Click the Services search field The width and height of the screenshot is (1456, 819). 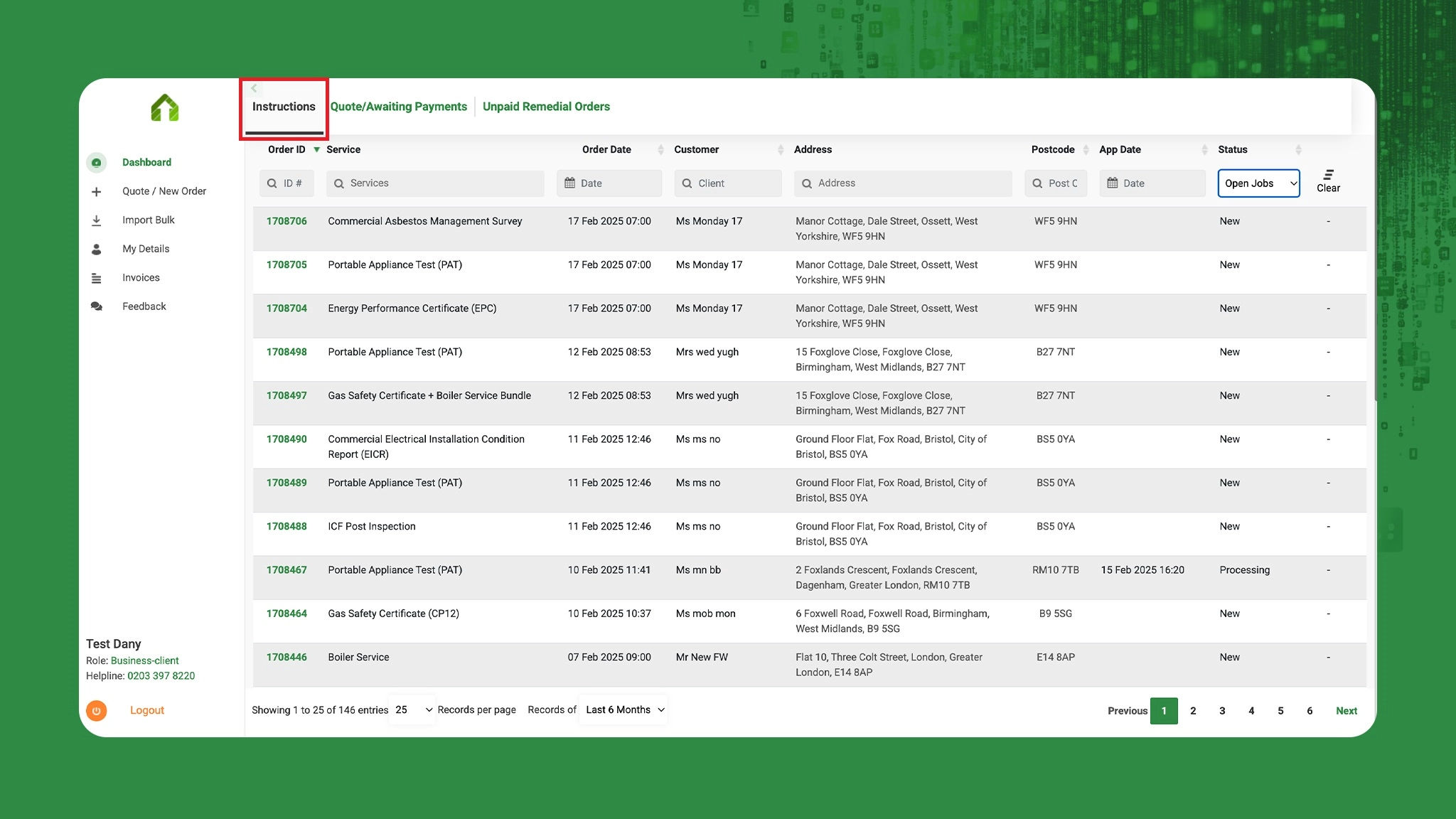[435, 183]
